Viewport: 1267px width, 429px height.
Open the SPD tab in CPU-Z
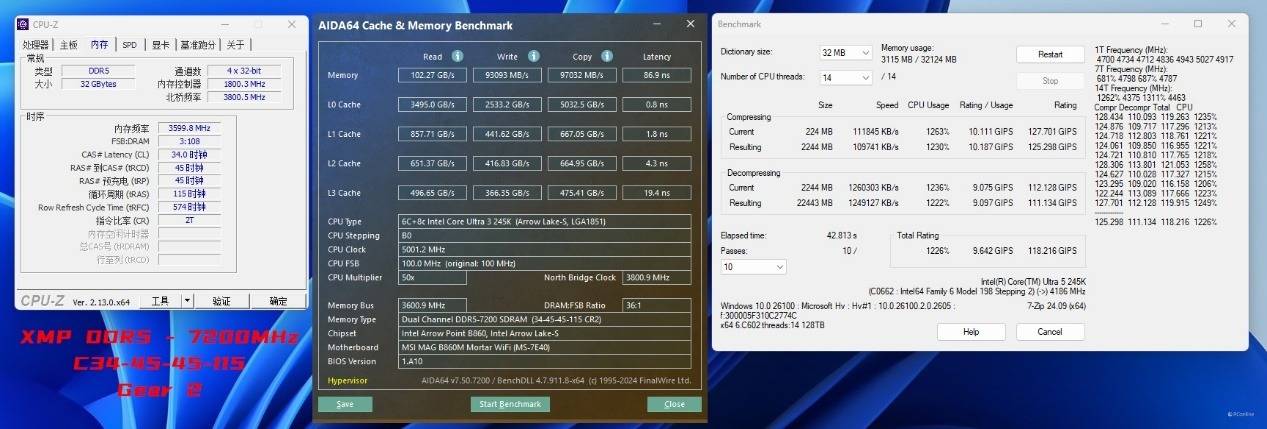[130, 45]
